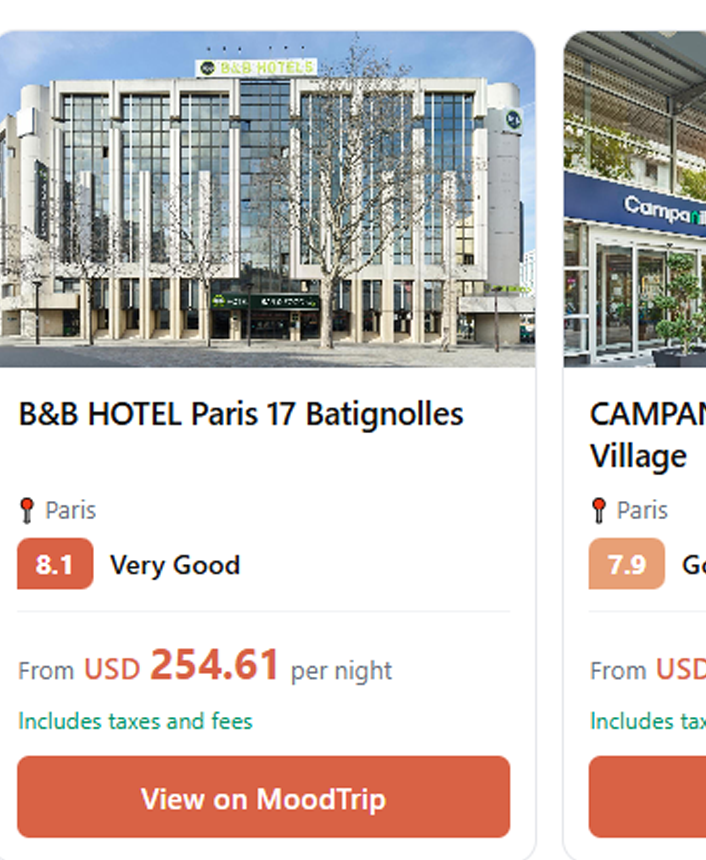Click the rating label beside the 7.9 badge
This screenshot has width=706, height=860.
[693, 565]
